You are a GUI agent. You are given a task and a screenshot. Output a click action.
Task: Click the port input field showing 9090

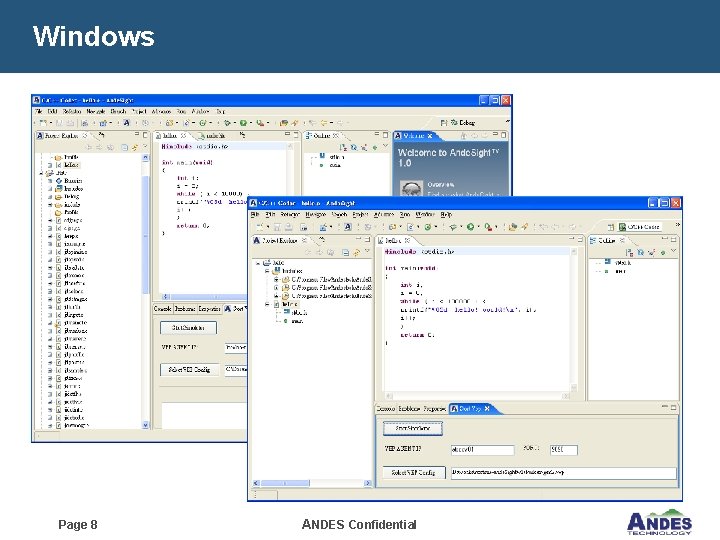tap(563, 450)
